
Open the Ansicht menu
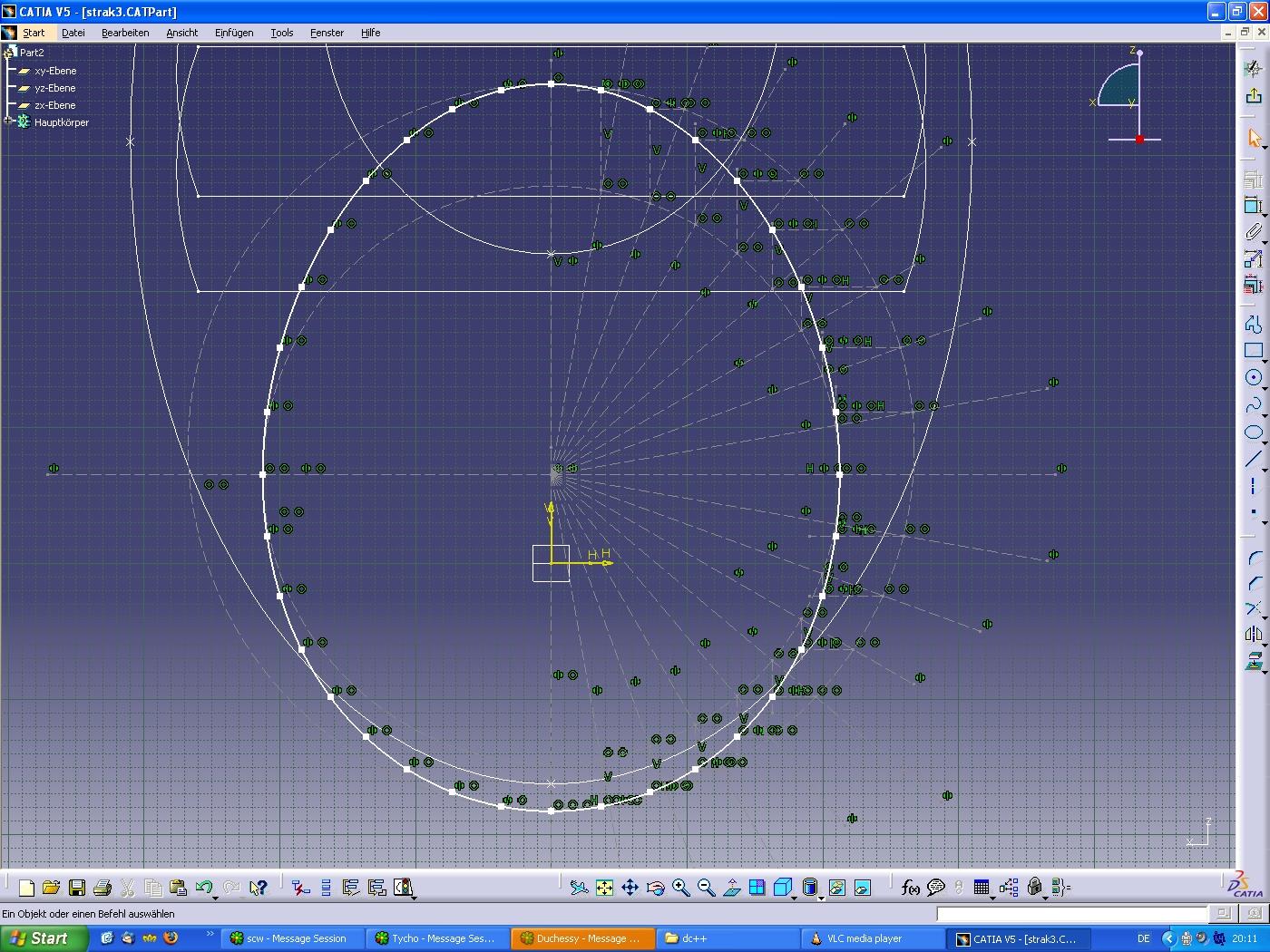[182, 33]
